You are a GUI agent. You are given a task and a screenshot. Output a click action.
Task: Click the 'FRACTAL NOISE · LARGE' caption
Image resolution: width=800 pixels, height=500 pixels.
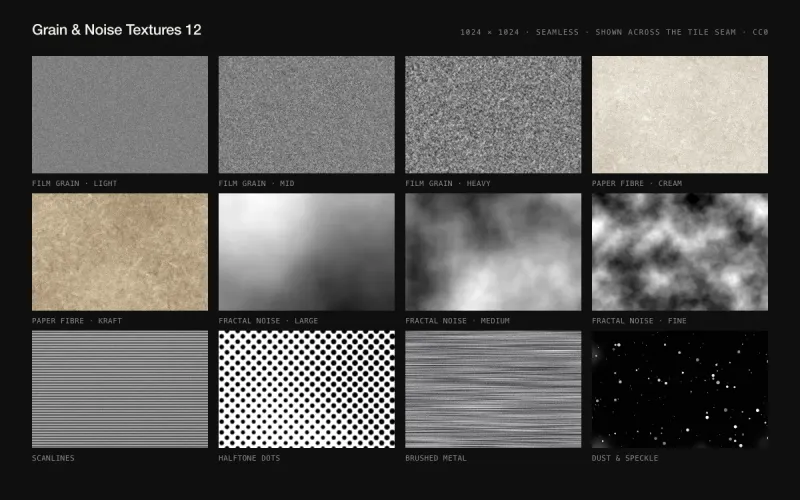tap(268, 321)
